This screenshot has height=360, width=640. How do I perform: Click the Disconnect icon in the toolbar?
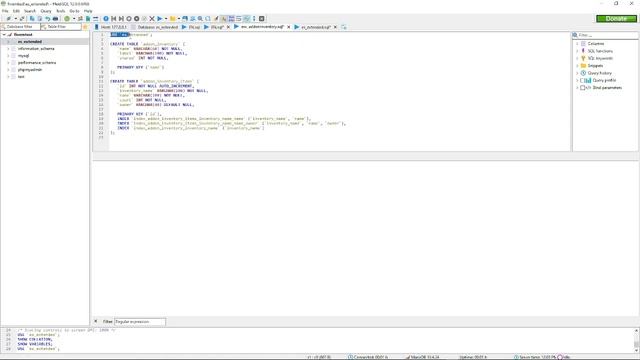click(x=22, y=19)
